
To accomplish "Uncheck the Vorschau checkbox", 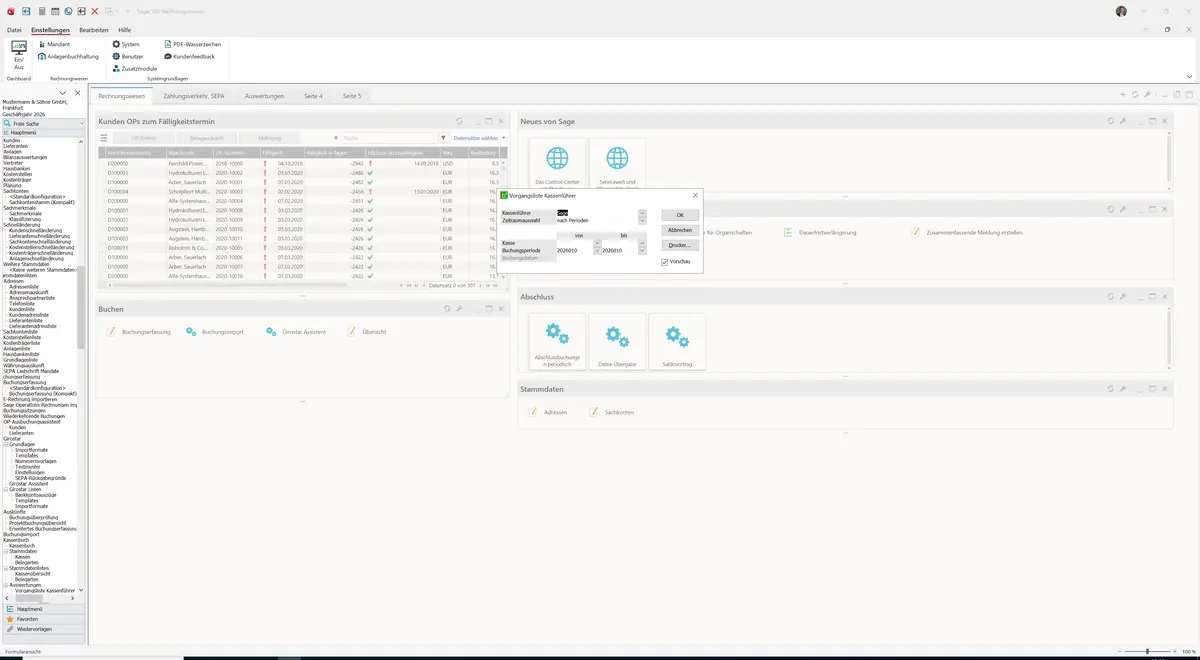I will coord(665,262).
